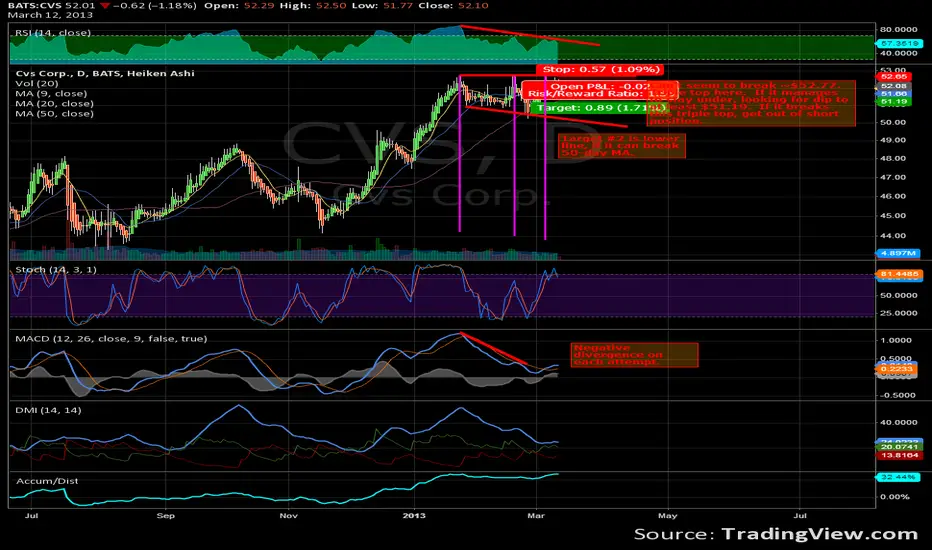This screenshot has width=932, height=550.
Task: Click the 2013 label on time axis
Action: tap(414, 516)
